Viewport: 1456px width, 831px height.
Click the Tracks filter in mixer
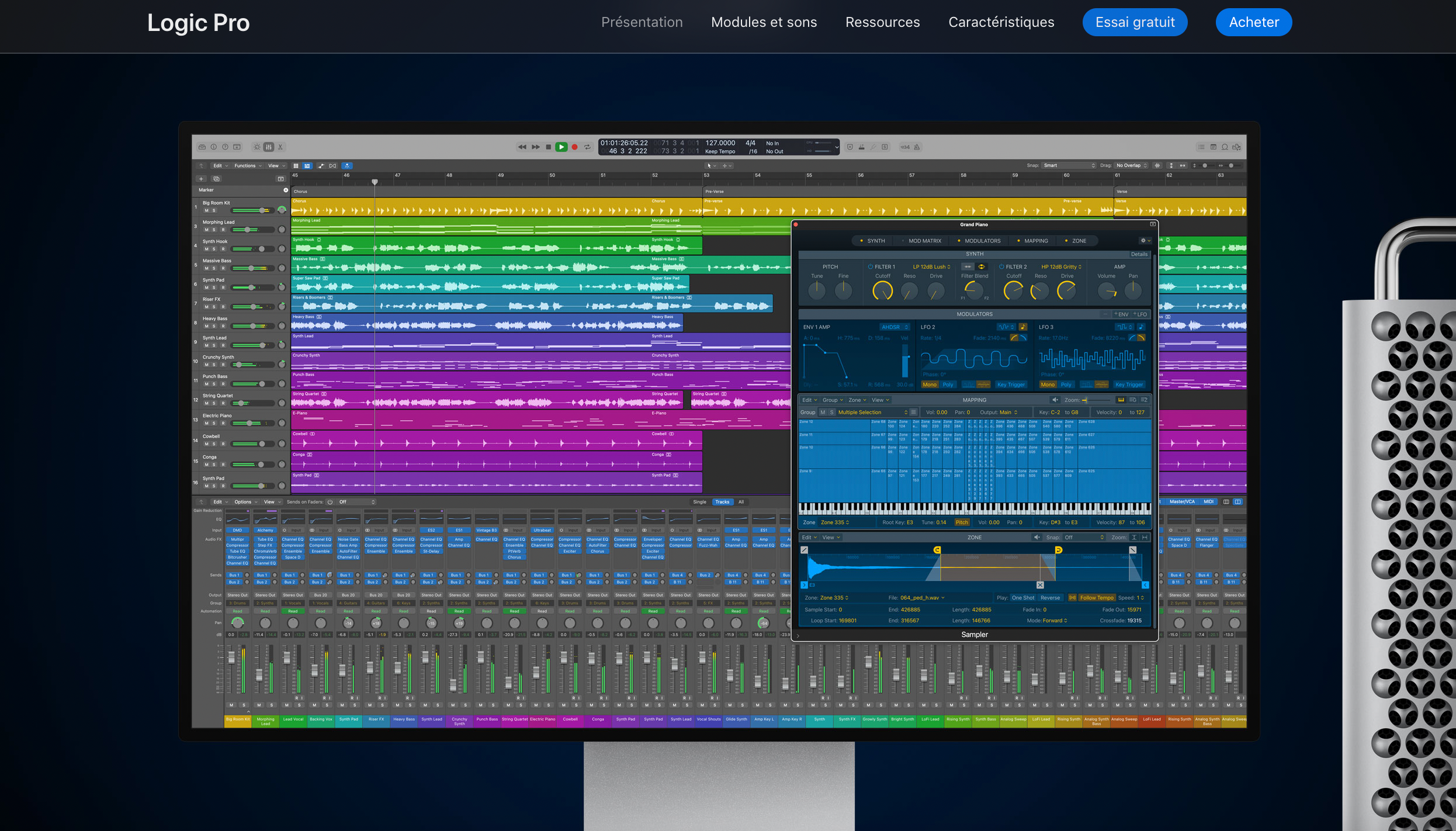pos(722,502)
